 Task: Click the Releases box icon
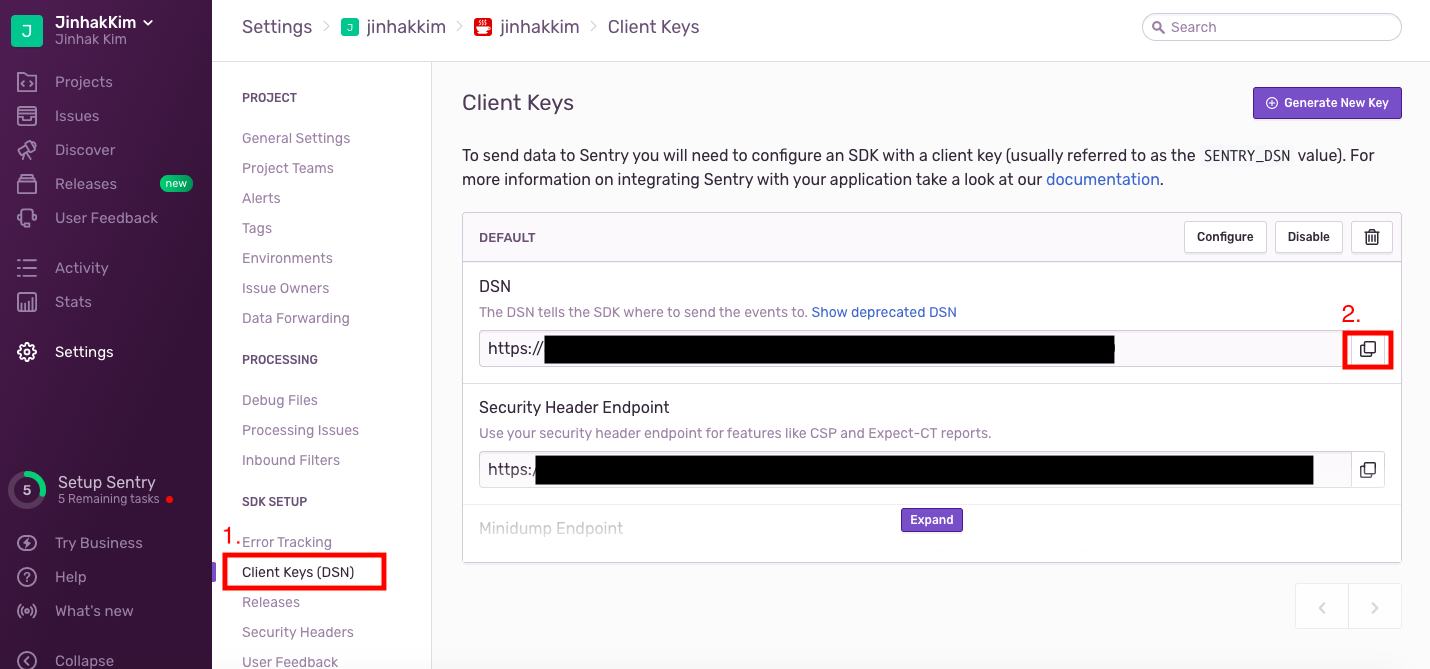(27, 184)
